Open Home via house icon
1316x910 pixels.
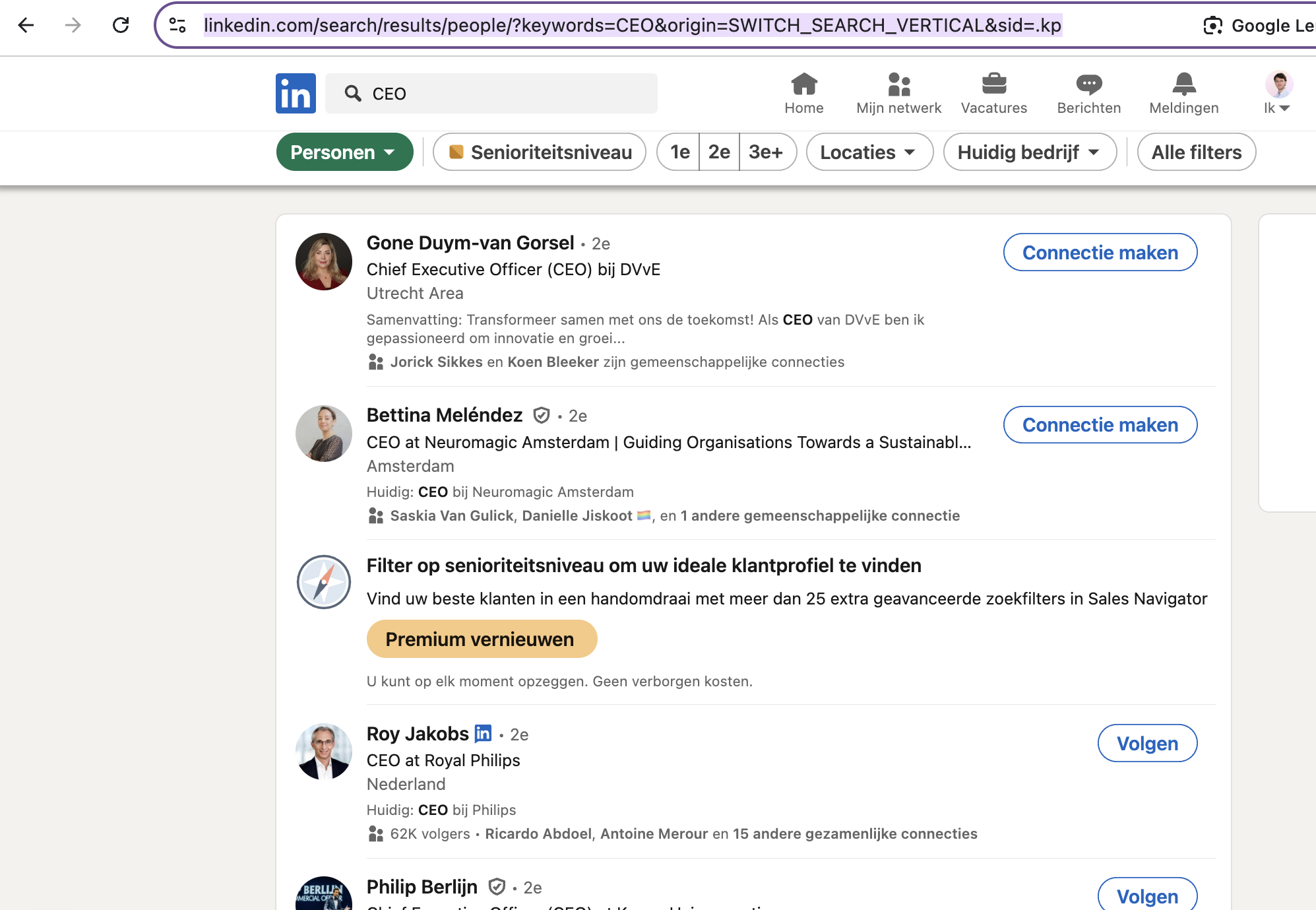click(x=803, y=84)
